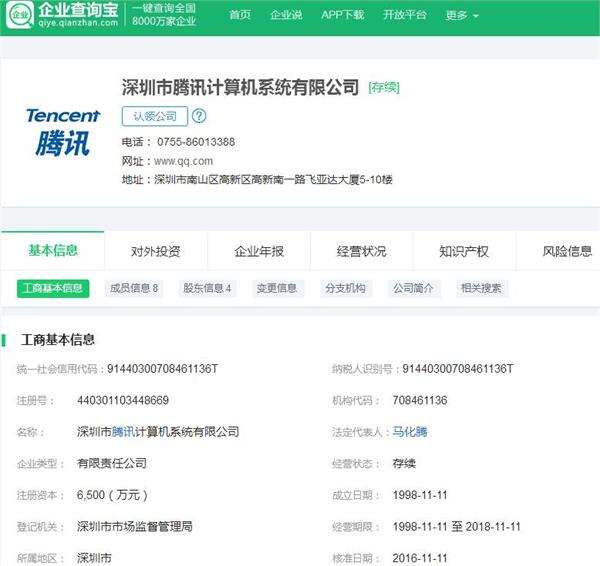Switch to 经营状况 tab
This screenshot has height=566, width=600.
click(x=362, y=251)
